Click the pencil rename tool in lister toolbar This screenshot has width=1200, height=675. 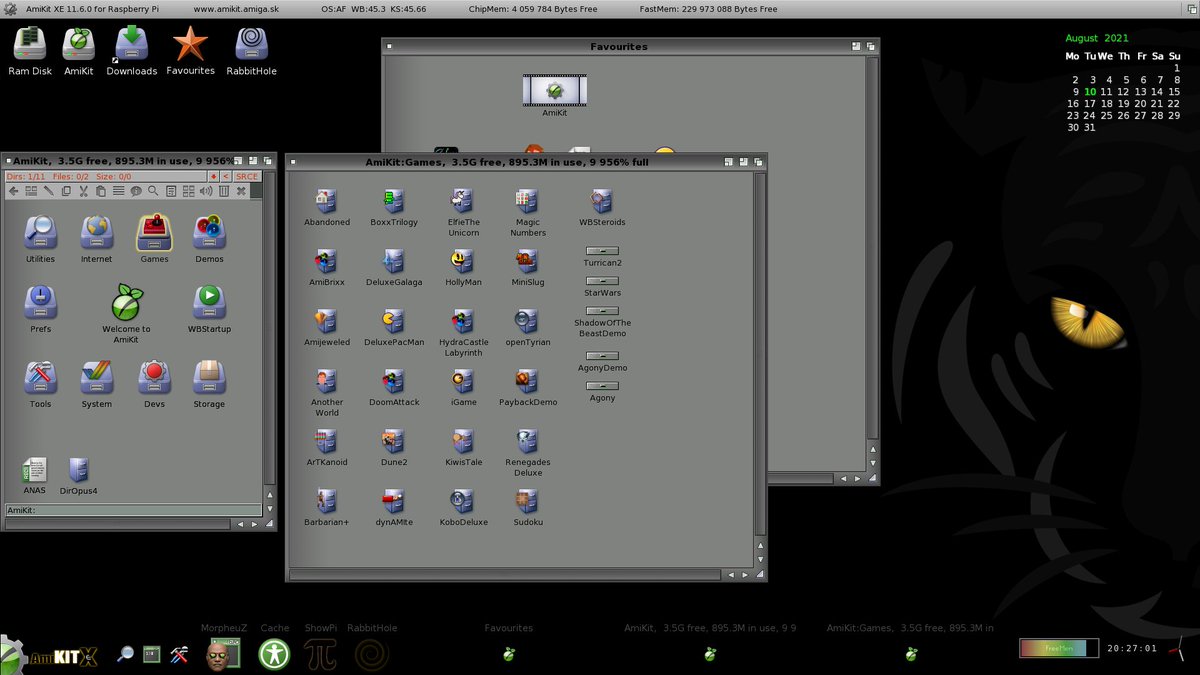coord(48,191)
